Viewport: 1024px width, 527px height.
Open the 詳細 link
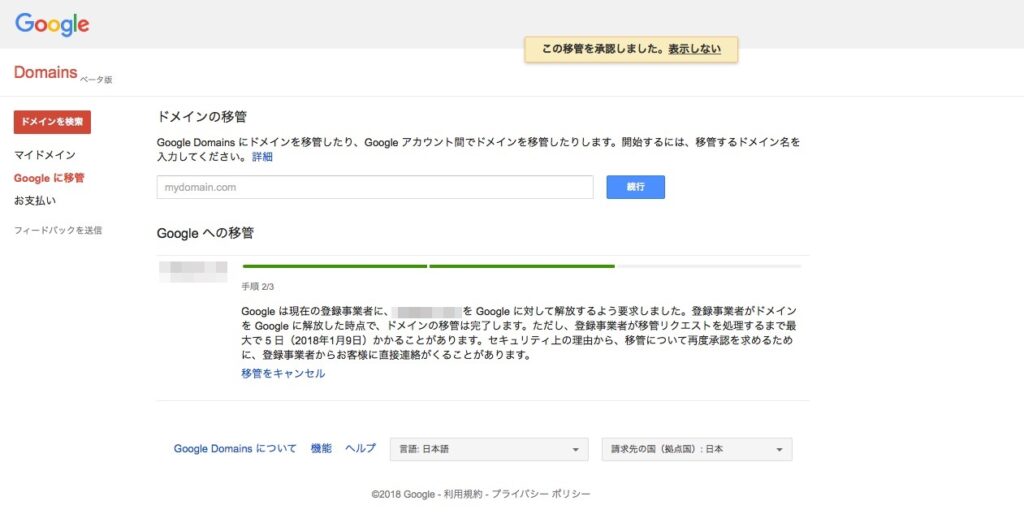click(x=263, y=157)
